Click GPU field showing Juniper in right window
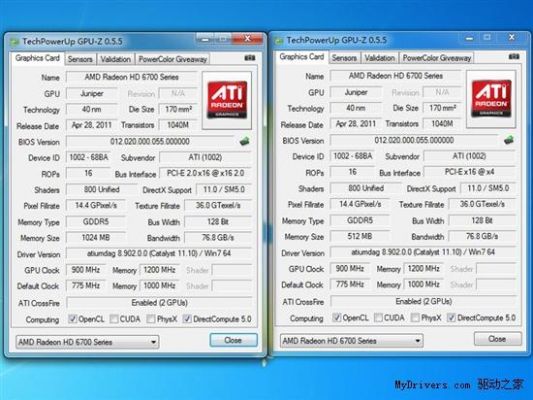 click(x=356, y=92)
